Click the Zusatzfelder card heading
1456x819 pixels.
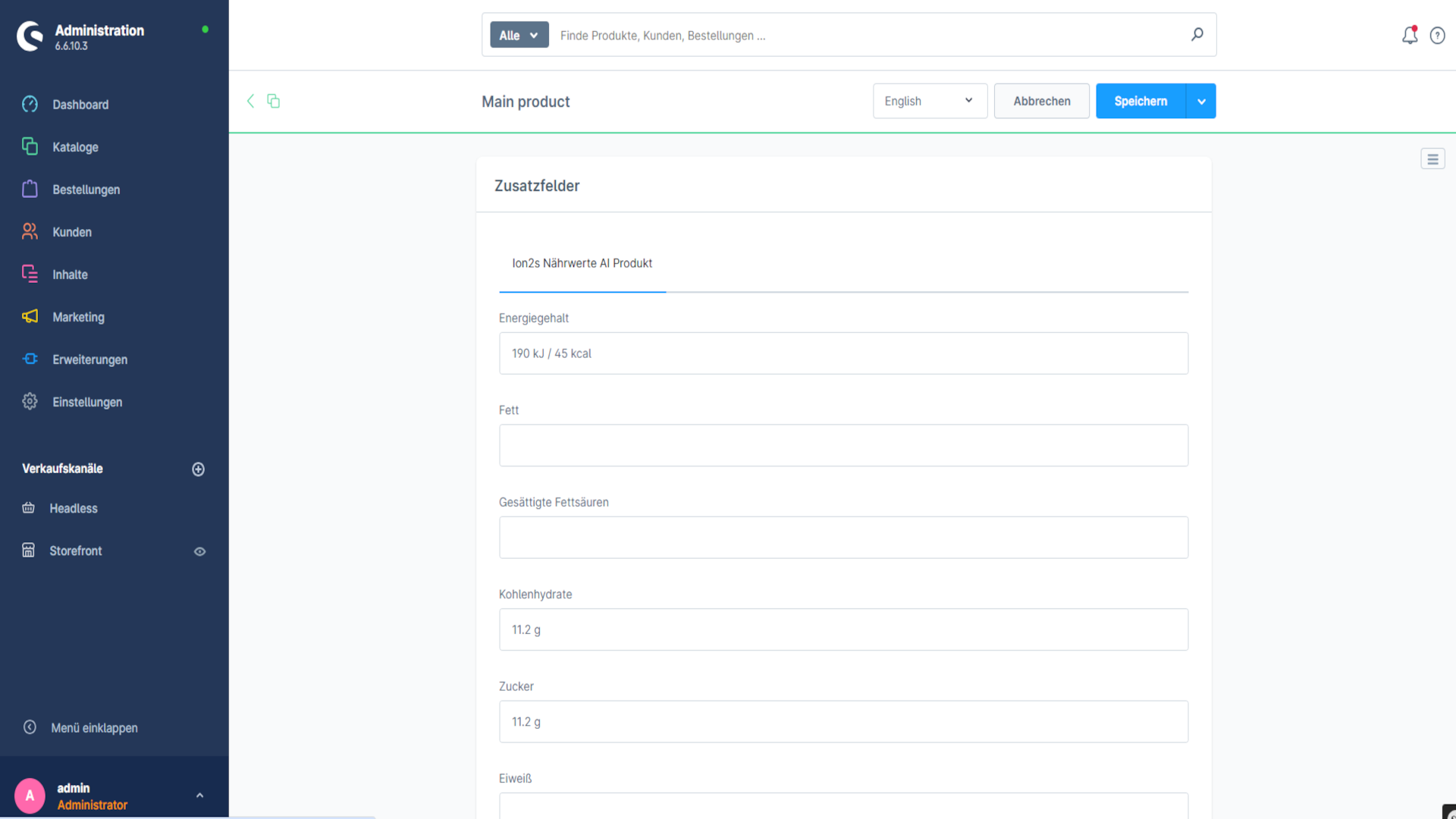point(537,185)
